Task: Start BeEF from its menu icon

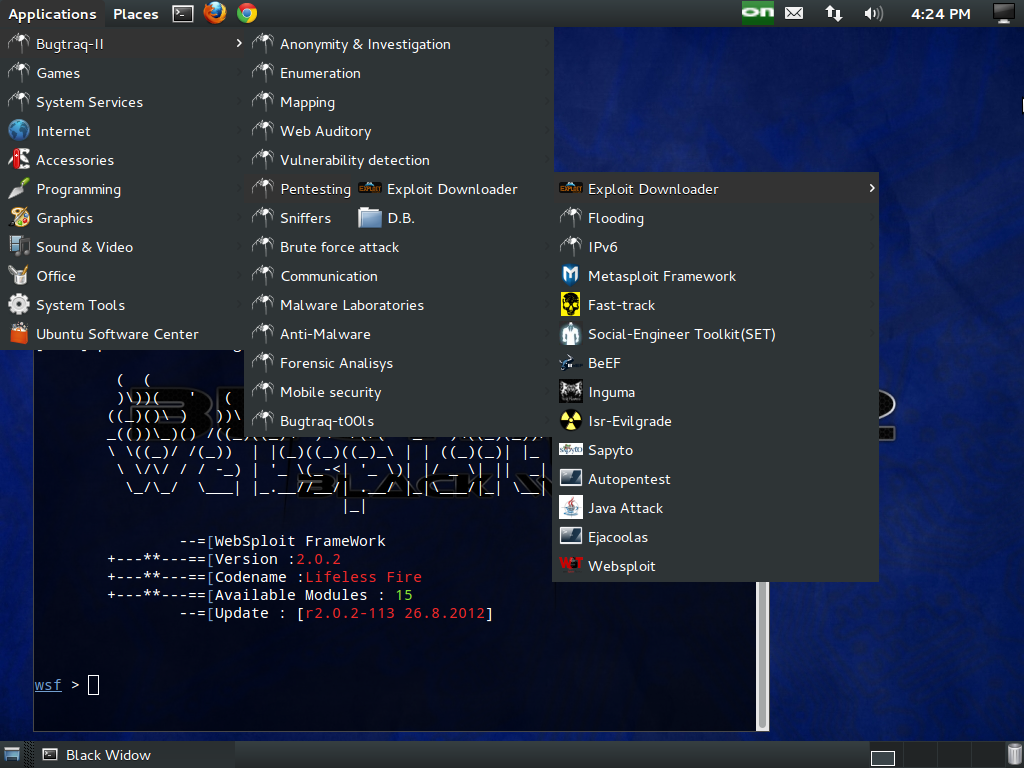Action: pos(570,362)
